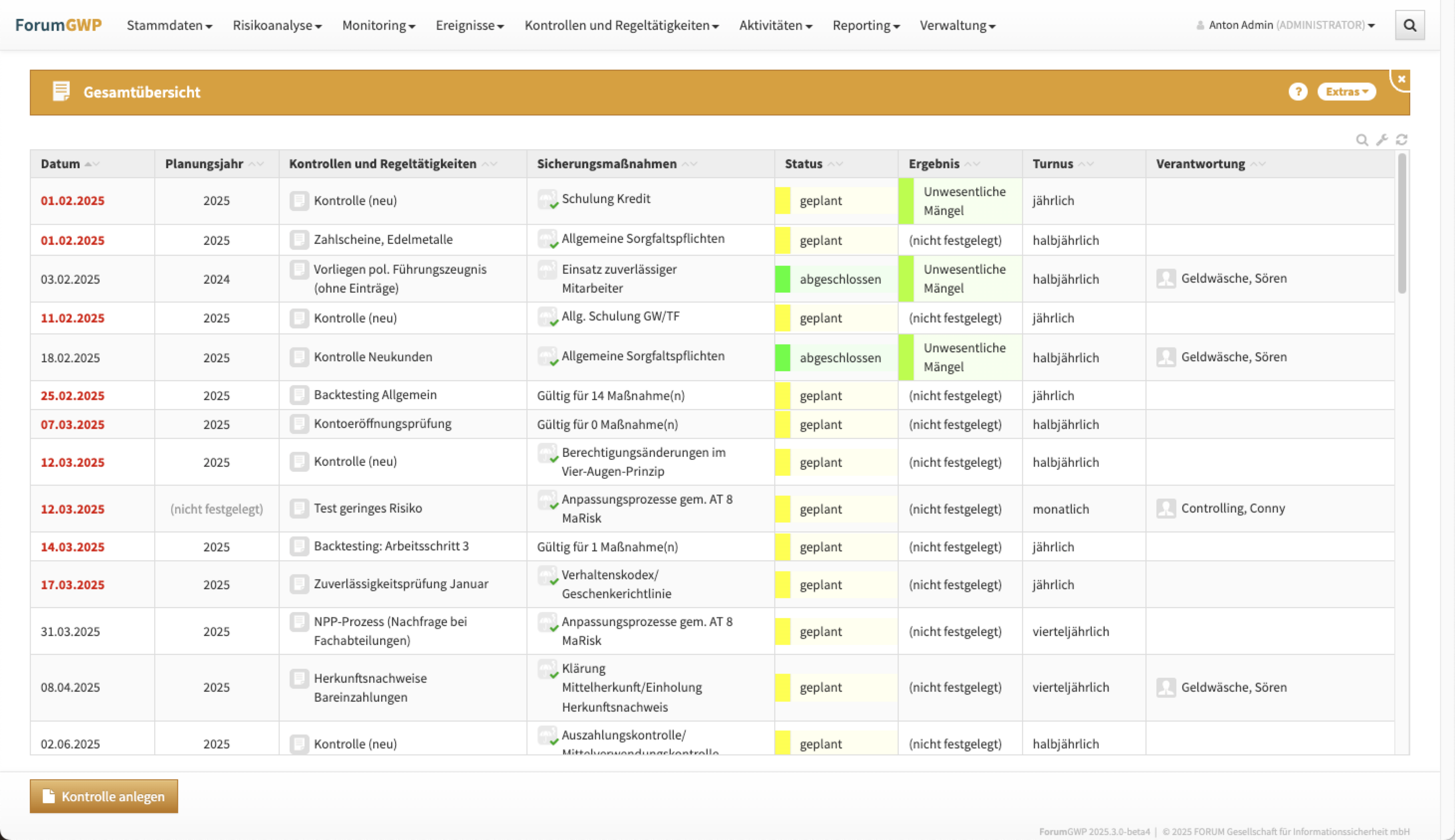The image size is (1455, 840).
Task: Click measure icon beside Schulung Kredit
Action: (x=547, y=200)
